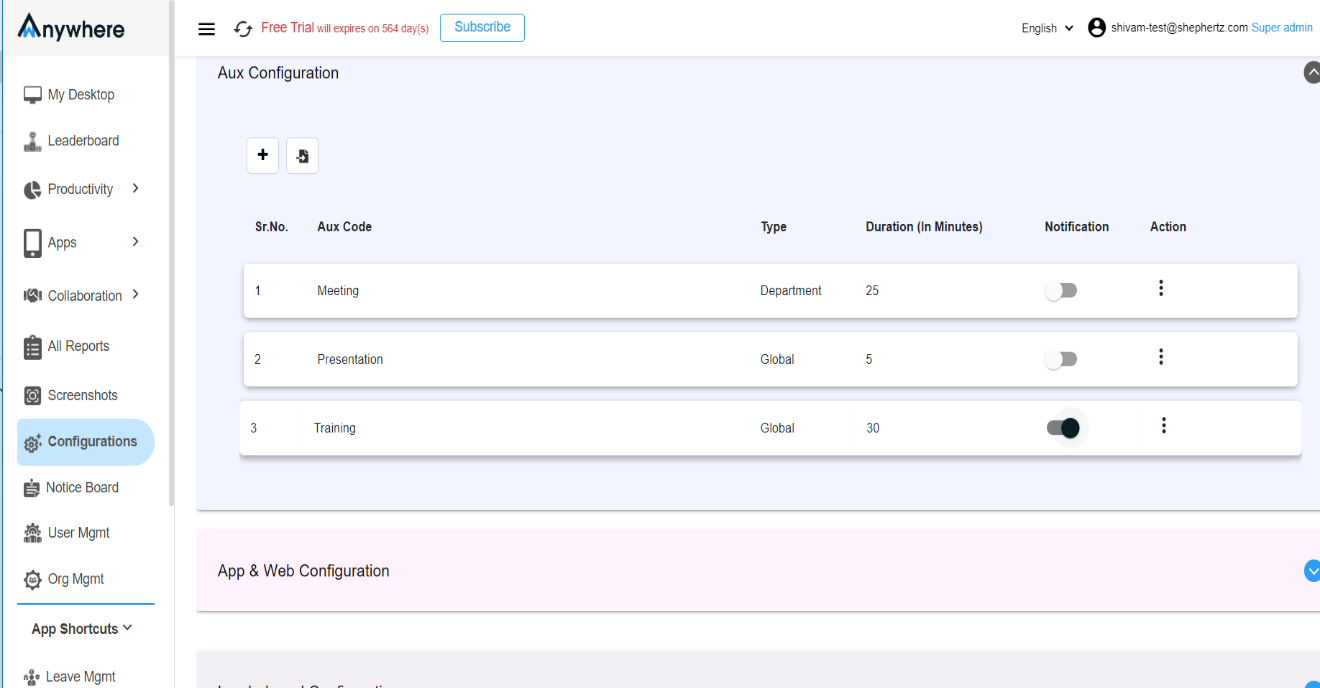Collapse the Aux Configuration section

(1312, 73)
